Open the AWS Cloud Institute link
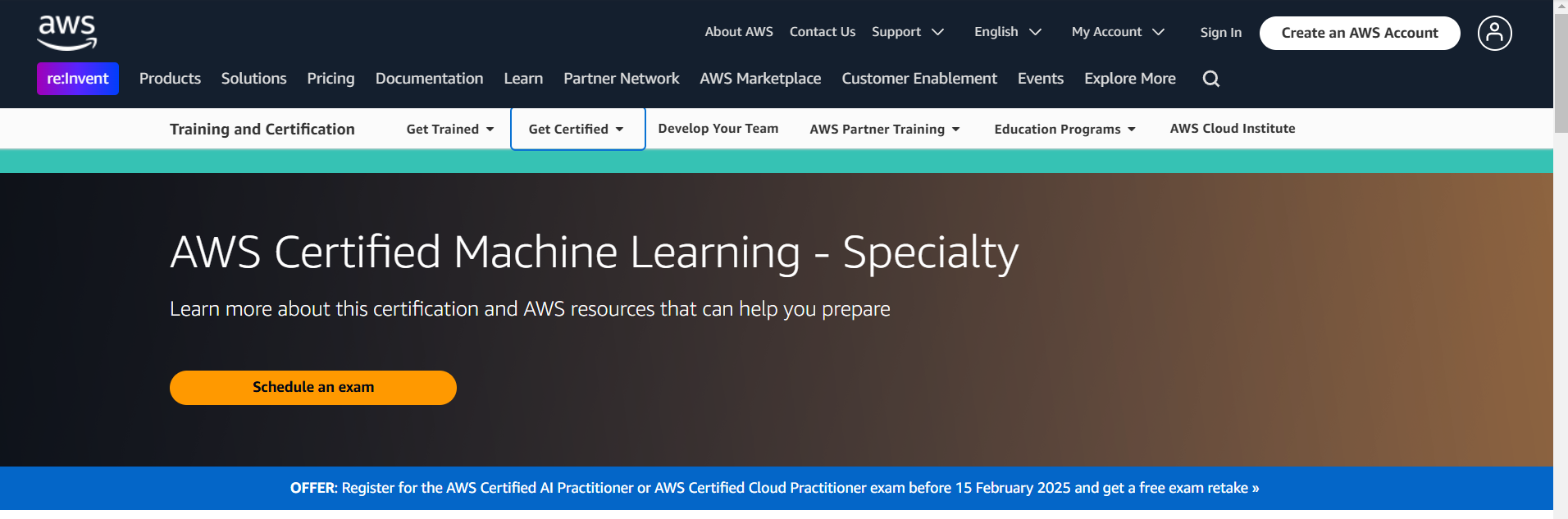This screenshot has height=519, width=1568. click(x=1233, y=129)
